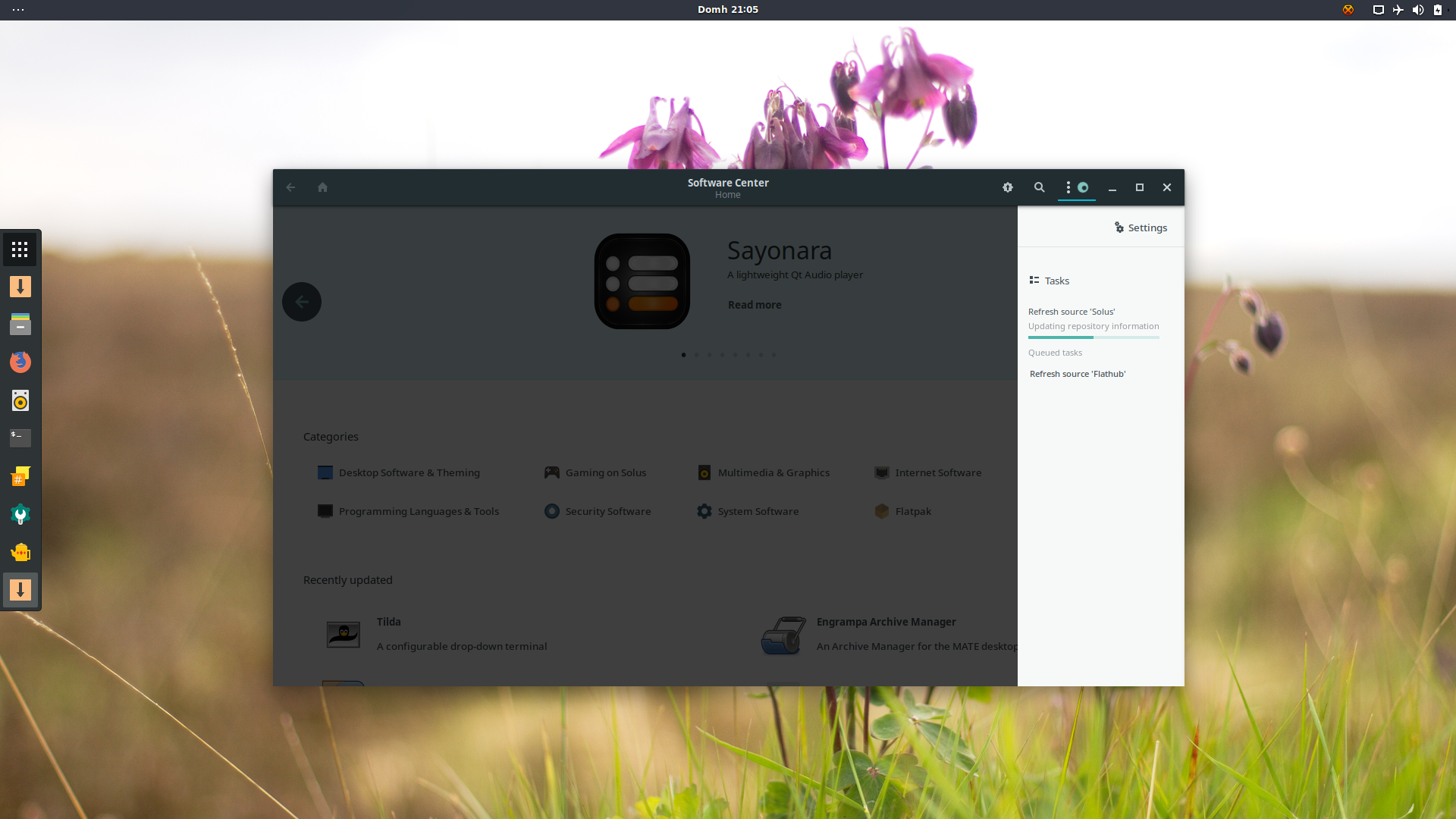1456x819 pixels.
Task: Open the green wrench app in dock
Action: [x=20, y=515]
